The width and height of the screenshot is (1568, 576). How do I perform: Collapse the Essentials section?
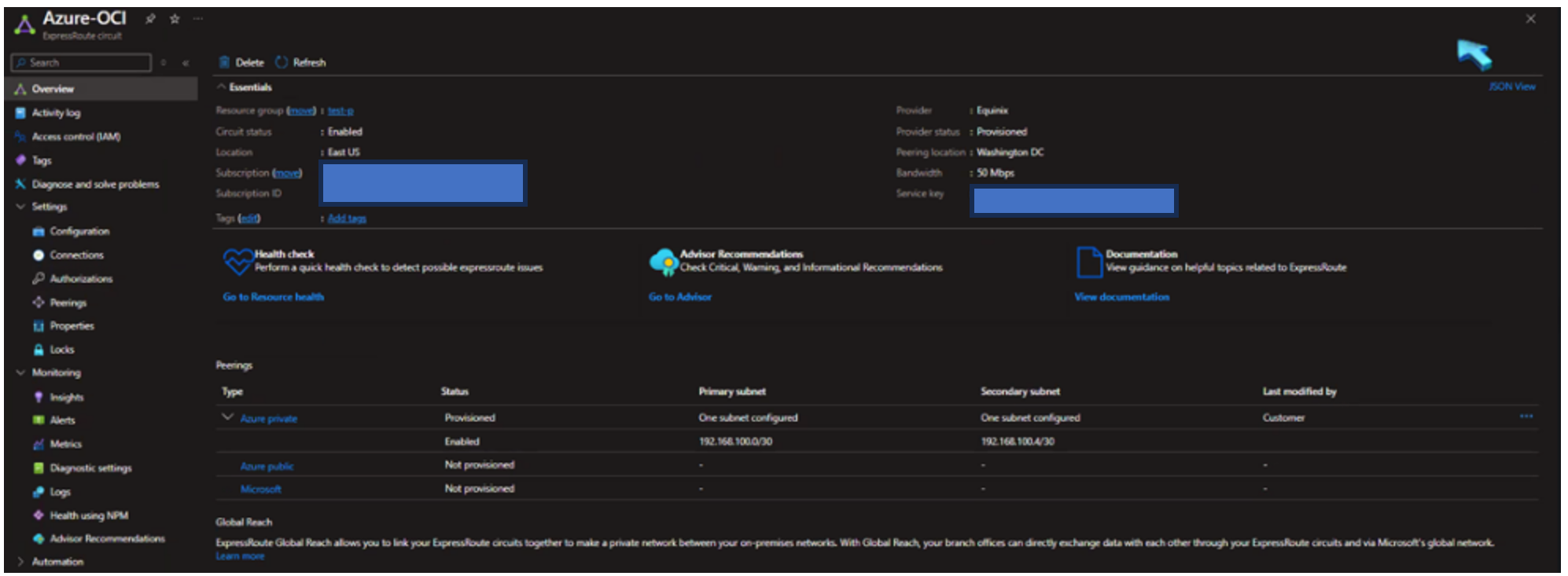tap(222, 87)
